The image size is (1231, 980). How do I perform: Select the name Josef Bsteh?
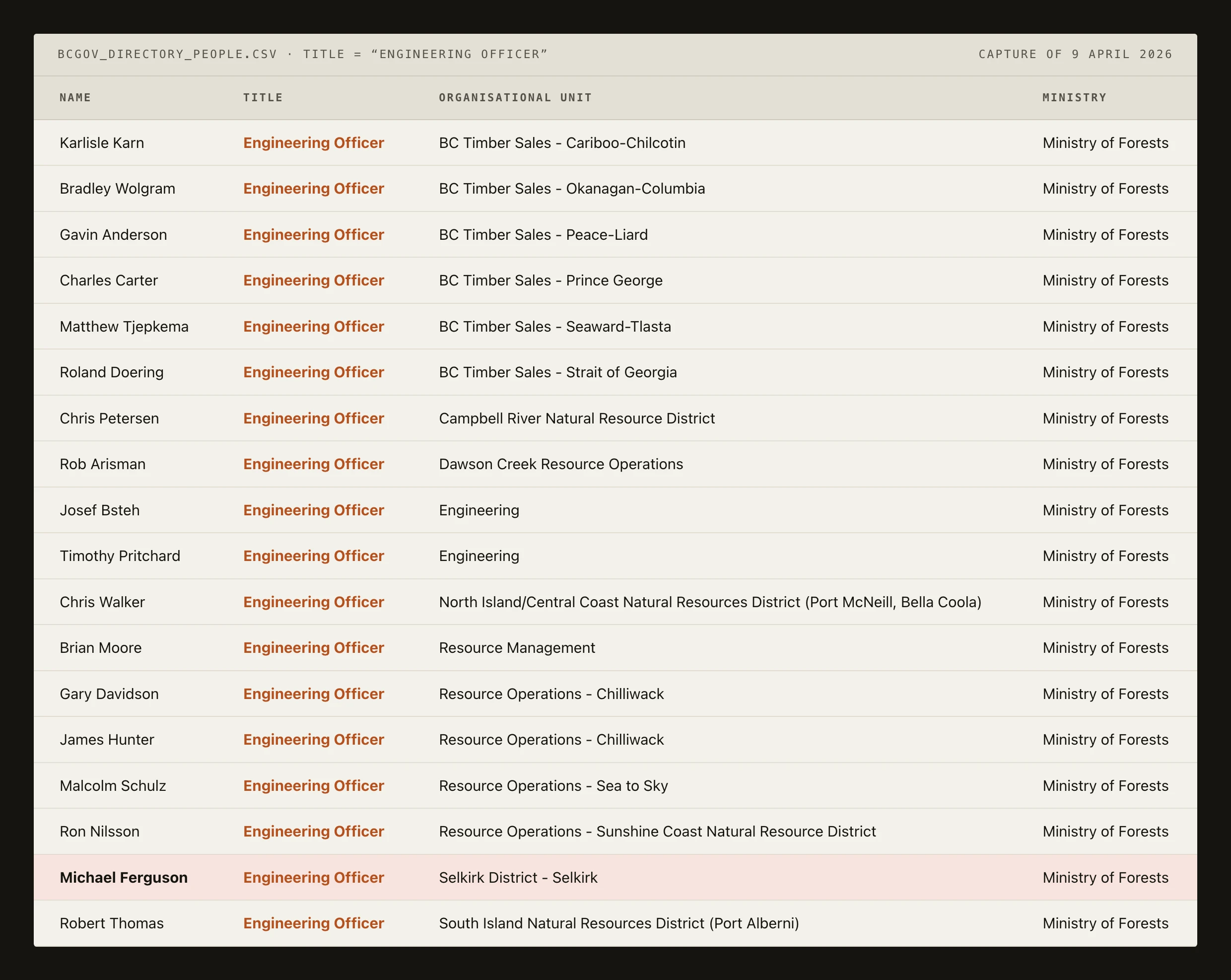99,510
